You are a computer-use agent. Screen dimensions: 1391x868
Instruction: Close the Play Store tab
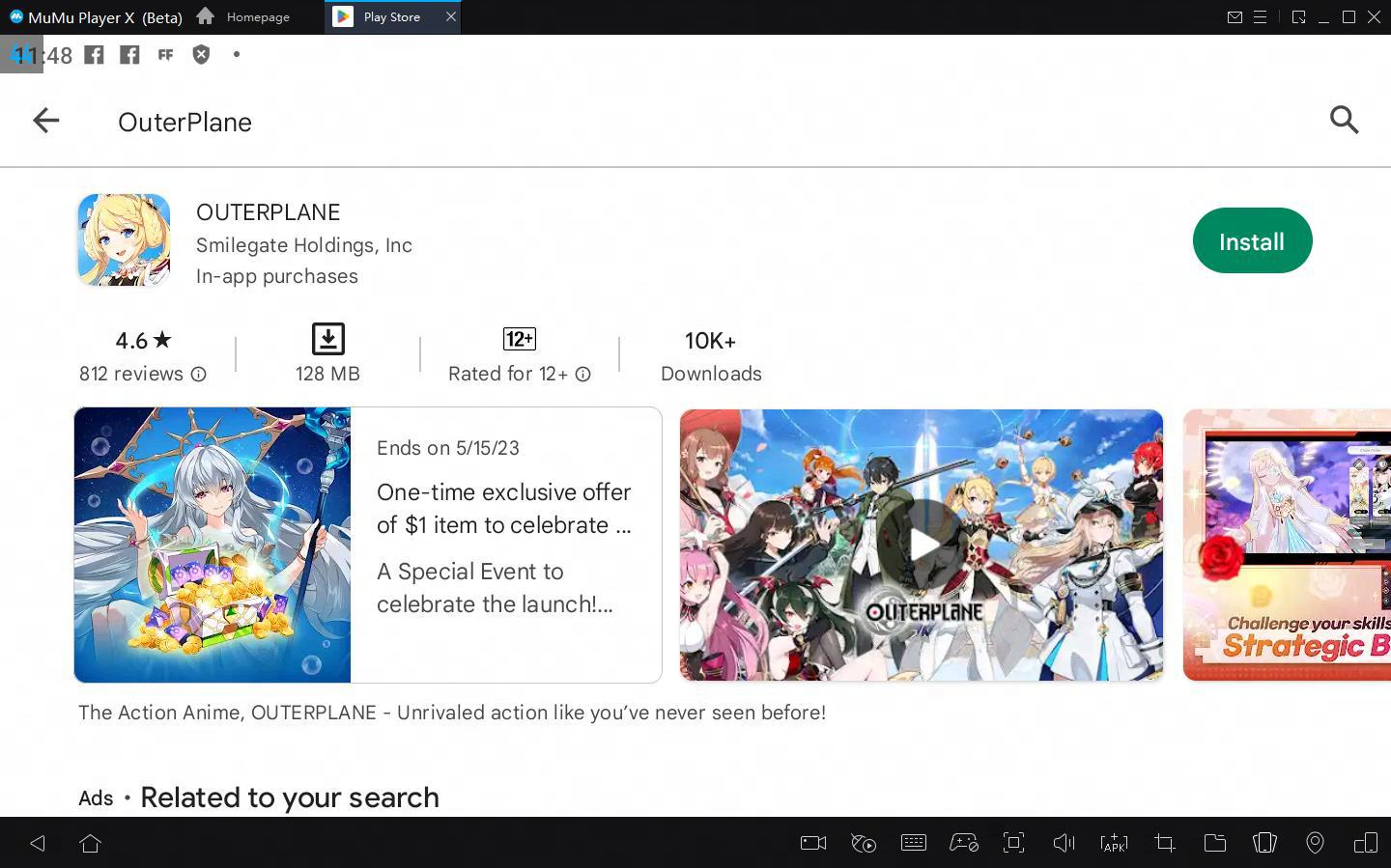click(450, 16)
